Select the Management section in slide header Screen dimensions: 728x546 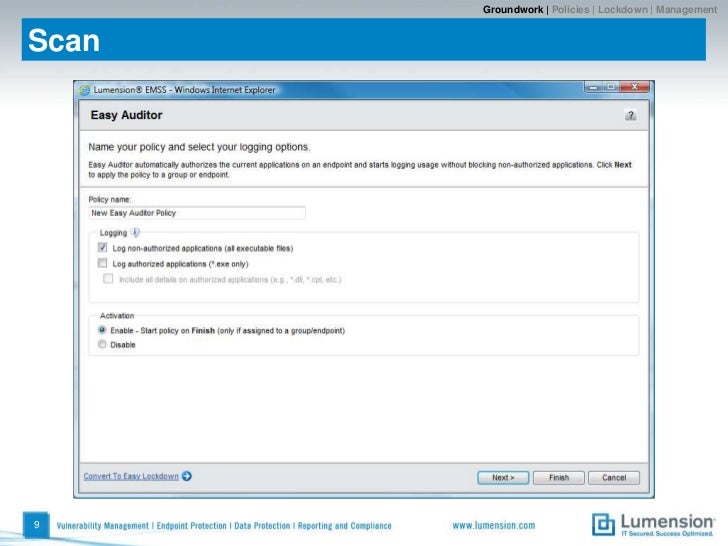point(686,10)
